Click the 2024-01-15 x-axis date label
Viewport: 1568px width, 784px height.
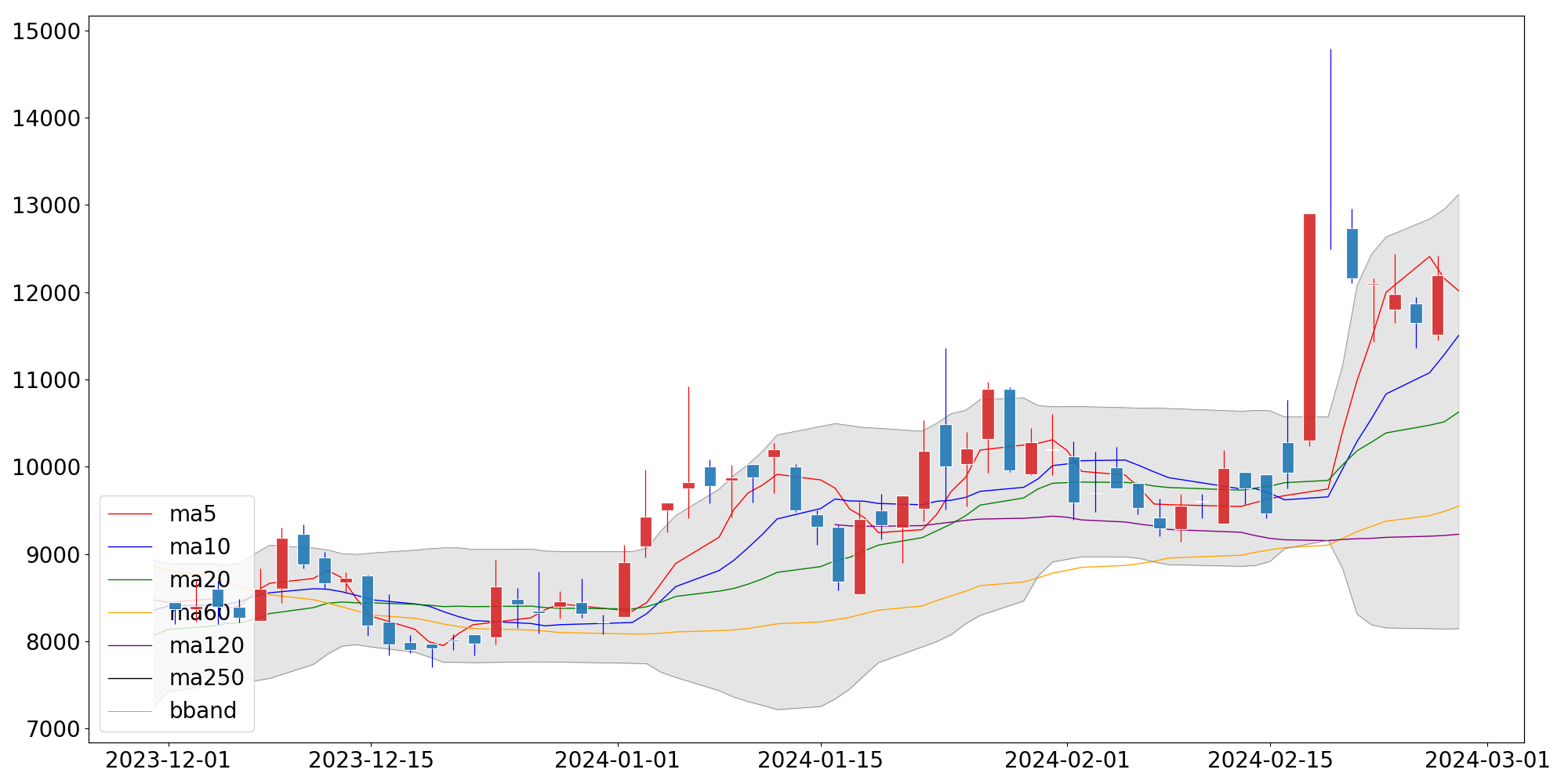(820, 760)
